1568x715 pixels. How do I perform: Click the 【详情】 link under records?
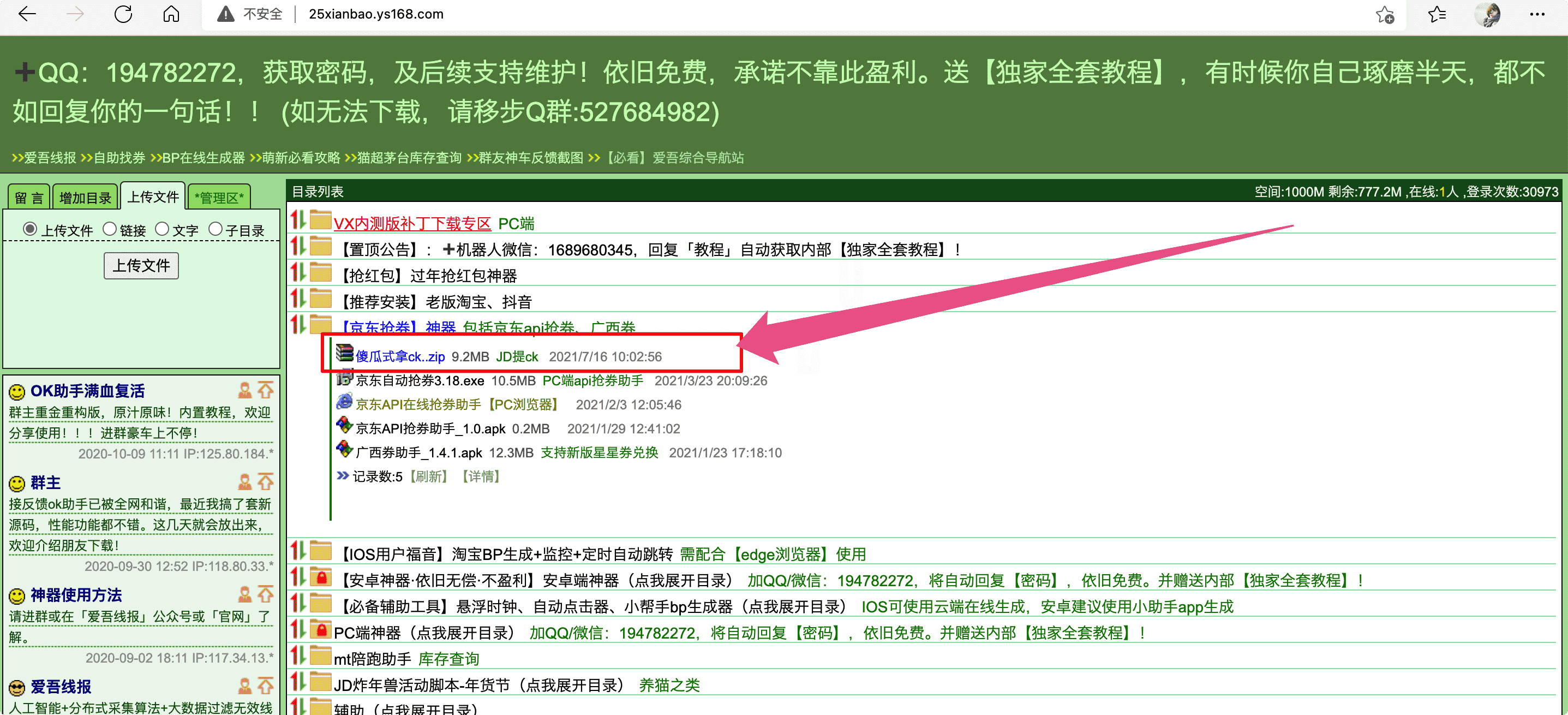tap(481, 476)
